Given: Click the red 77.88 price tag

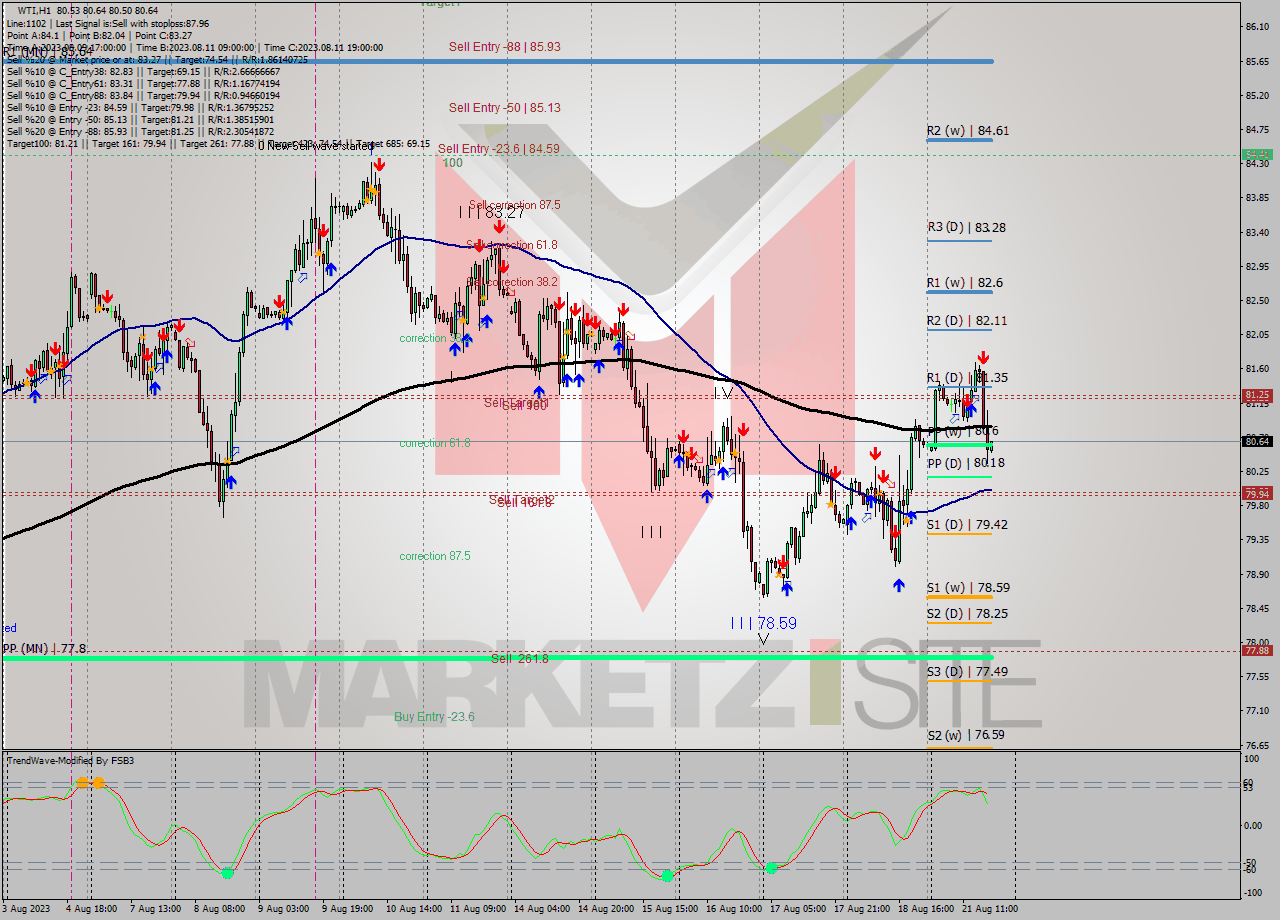Looking at the screenshot, I should (1257, 650).
